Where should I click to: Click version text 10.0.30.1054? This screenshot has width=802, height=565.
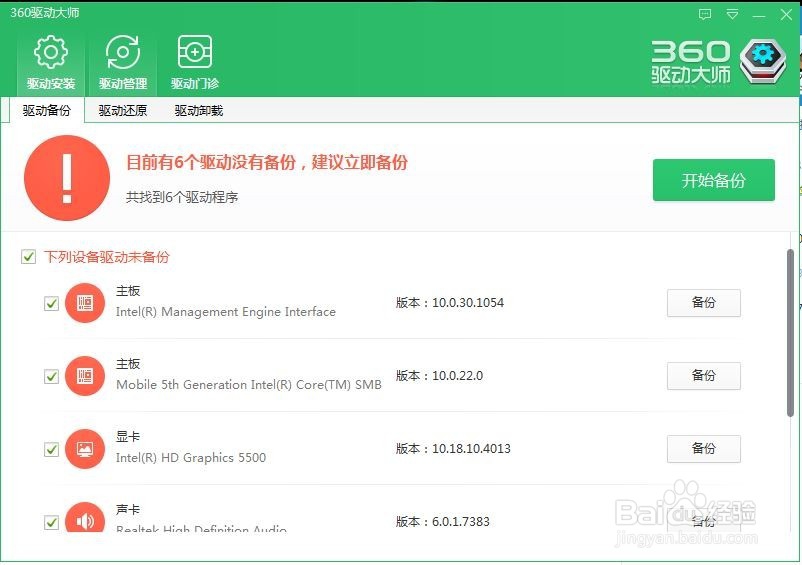[468, 303]
